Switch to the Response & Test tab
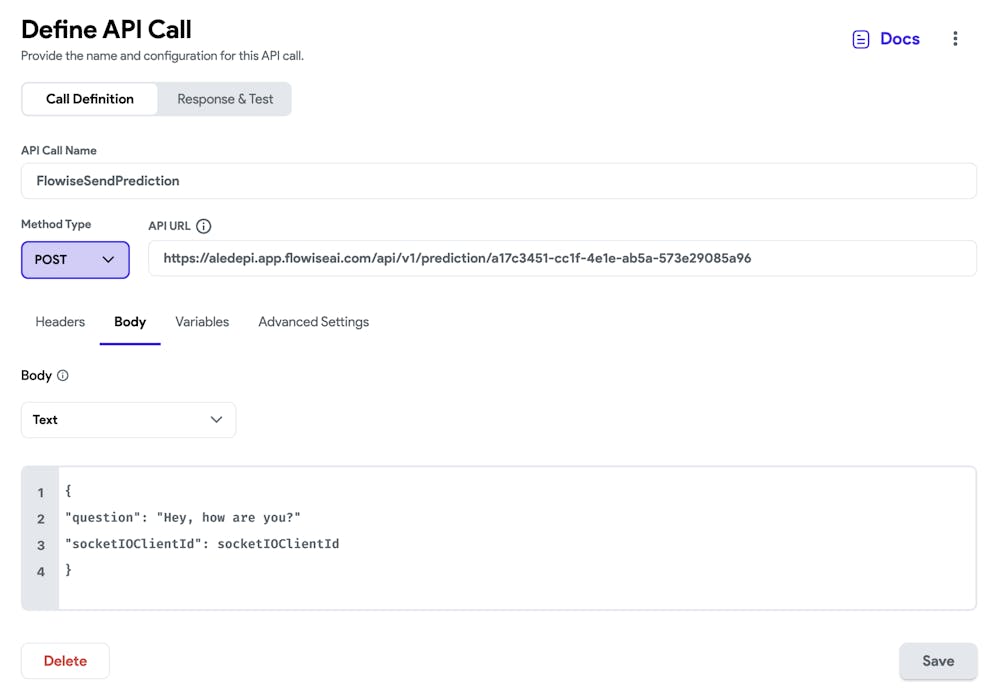1000x695 pixels. click(x=225, y=99)
